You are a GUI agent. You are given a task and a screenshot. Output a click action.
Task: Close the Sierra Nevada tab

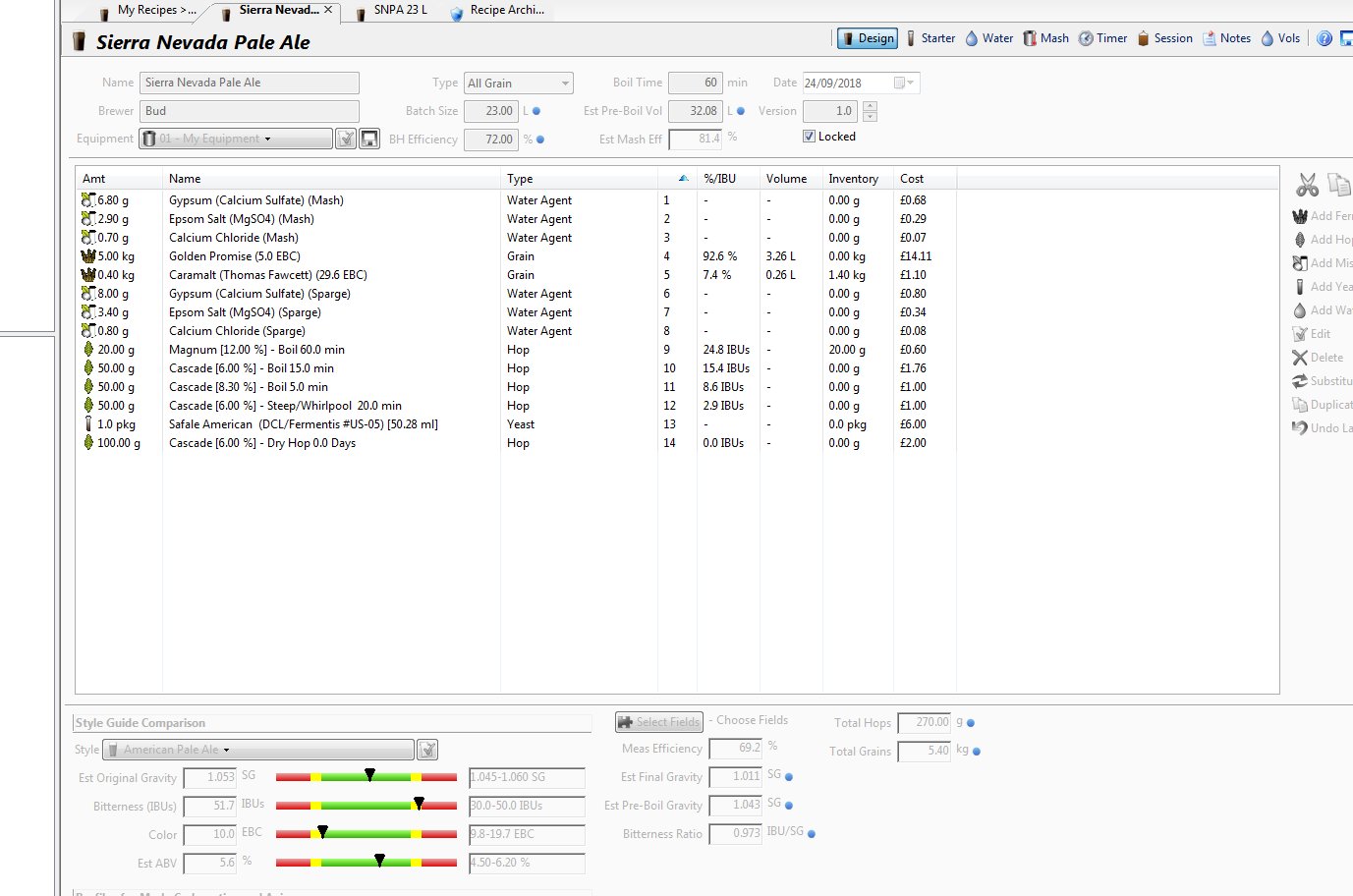click(328, 10)
